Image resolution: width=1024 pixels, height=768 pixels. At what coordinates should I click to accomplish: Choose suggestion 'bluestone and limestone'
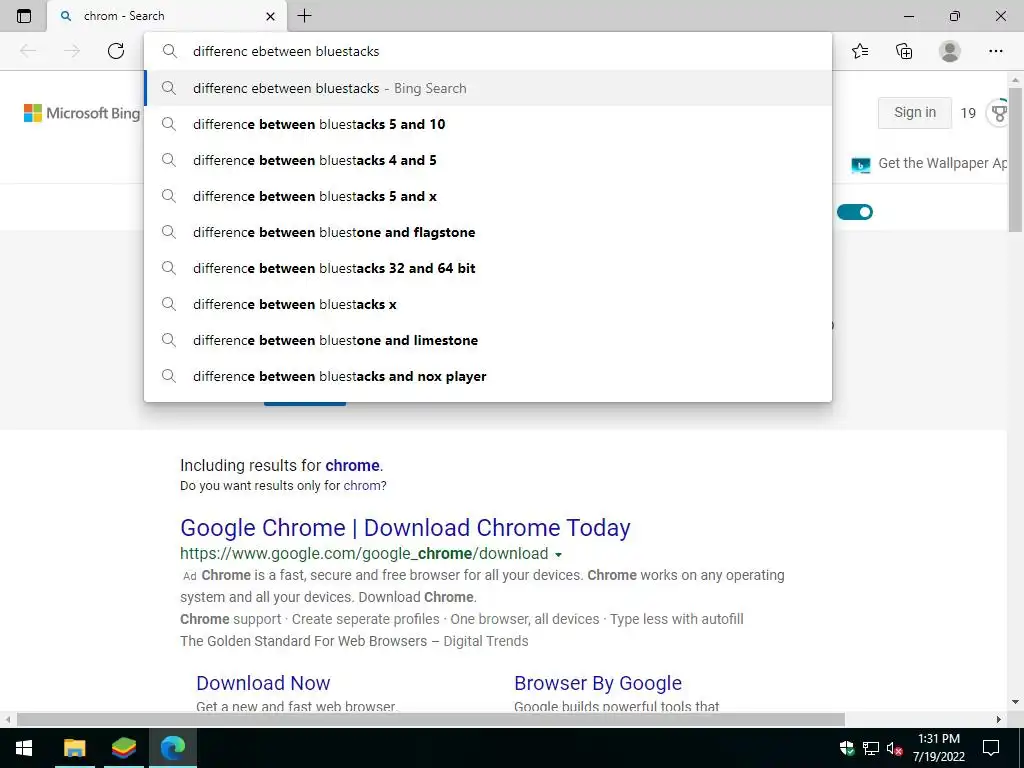[x=488, y=340]
